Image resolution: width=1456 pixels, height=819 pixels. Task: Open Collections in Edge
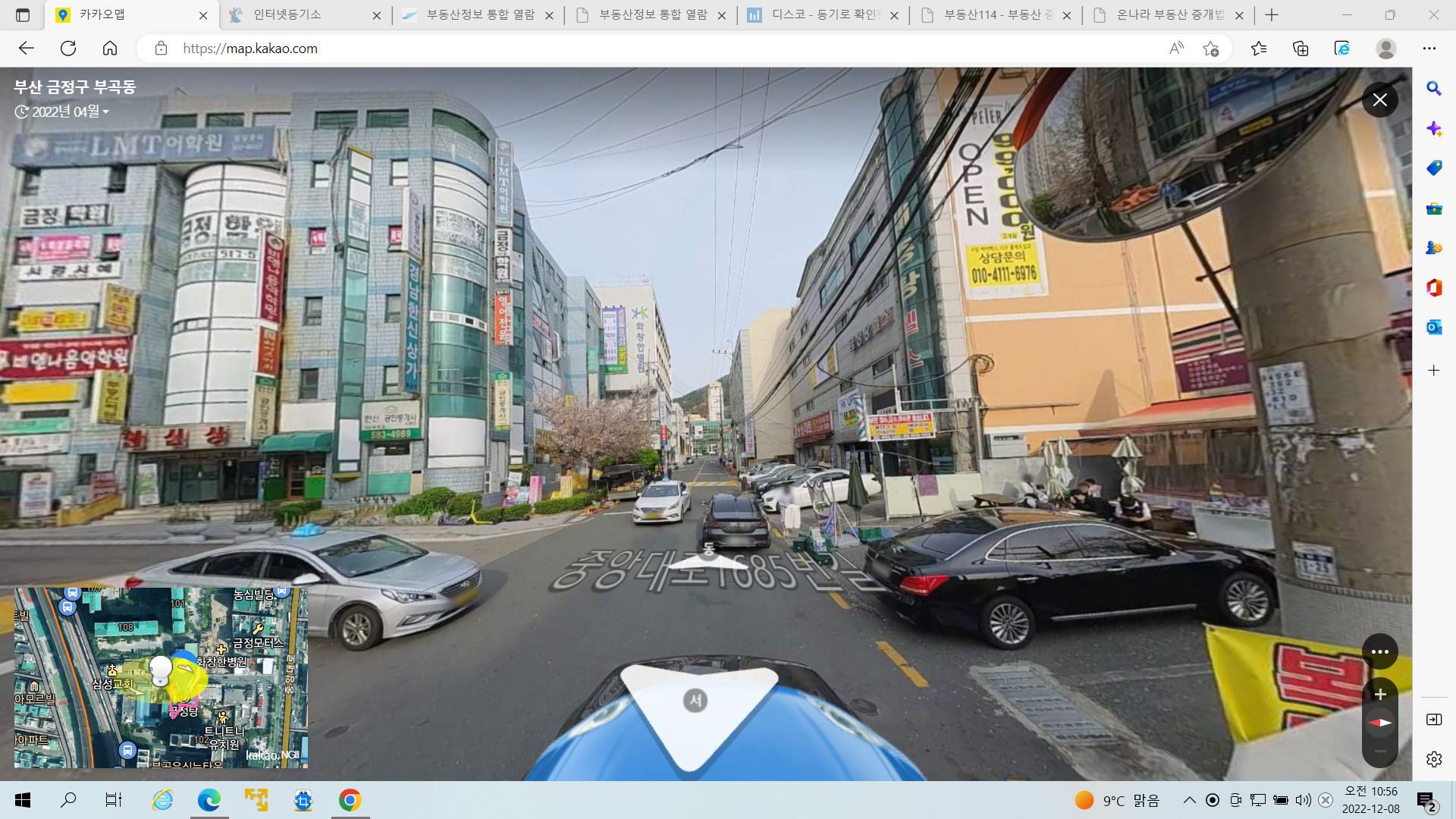(x=1301, y=49)
